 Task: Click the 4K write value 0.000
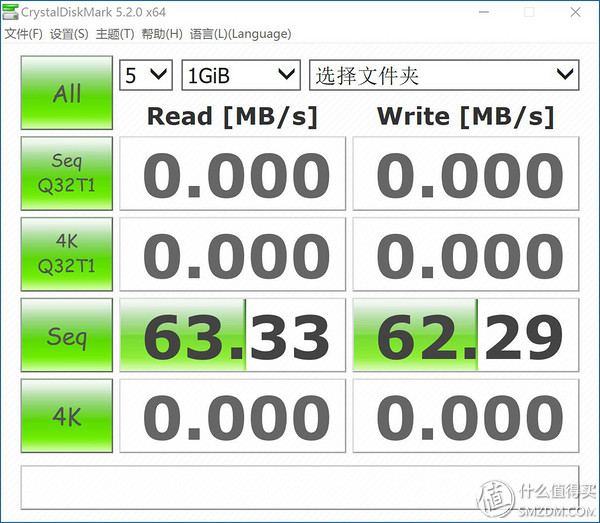pos(466,416)
